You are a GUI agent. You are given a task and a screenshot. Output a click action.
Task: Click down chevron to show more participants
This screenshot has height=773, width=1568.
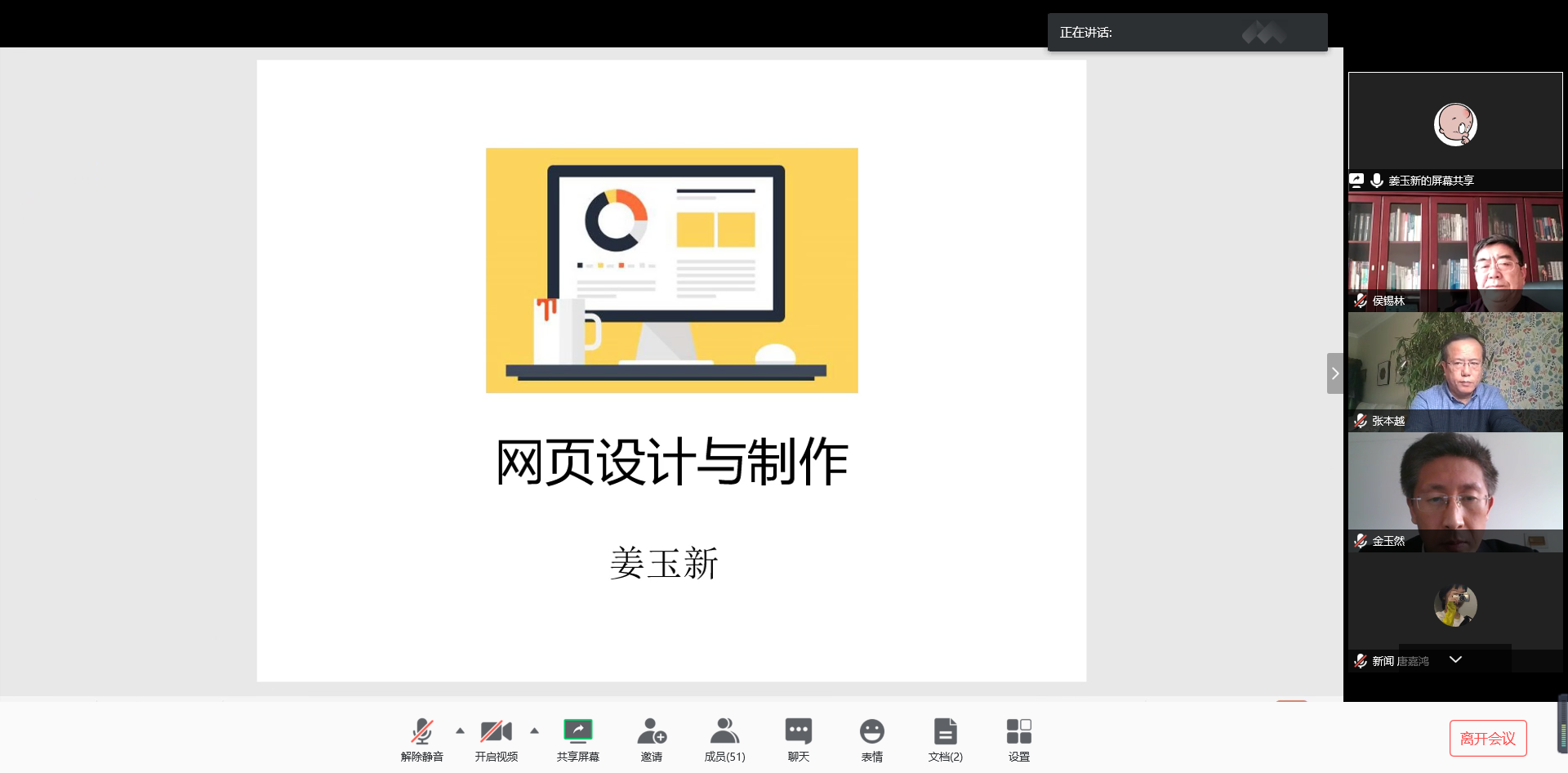tap(1455, 659)
